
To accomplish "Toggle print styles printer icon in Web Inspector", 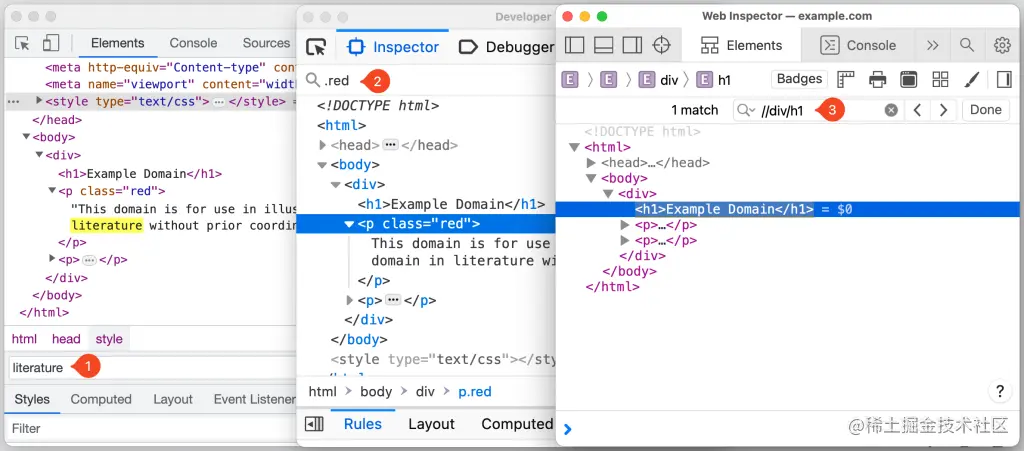I will pos(877,80).
